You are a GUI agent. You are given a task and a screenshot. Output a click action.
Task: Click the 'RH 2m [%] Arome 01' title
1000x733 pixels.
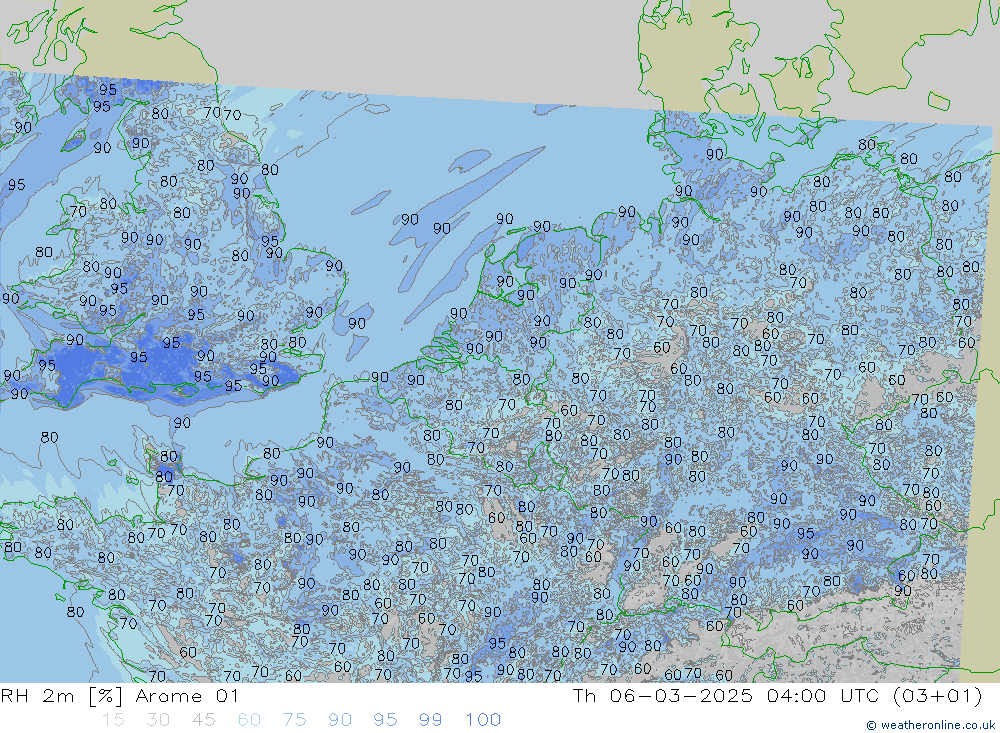click(x=120, y=696)
